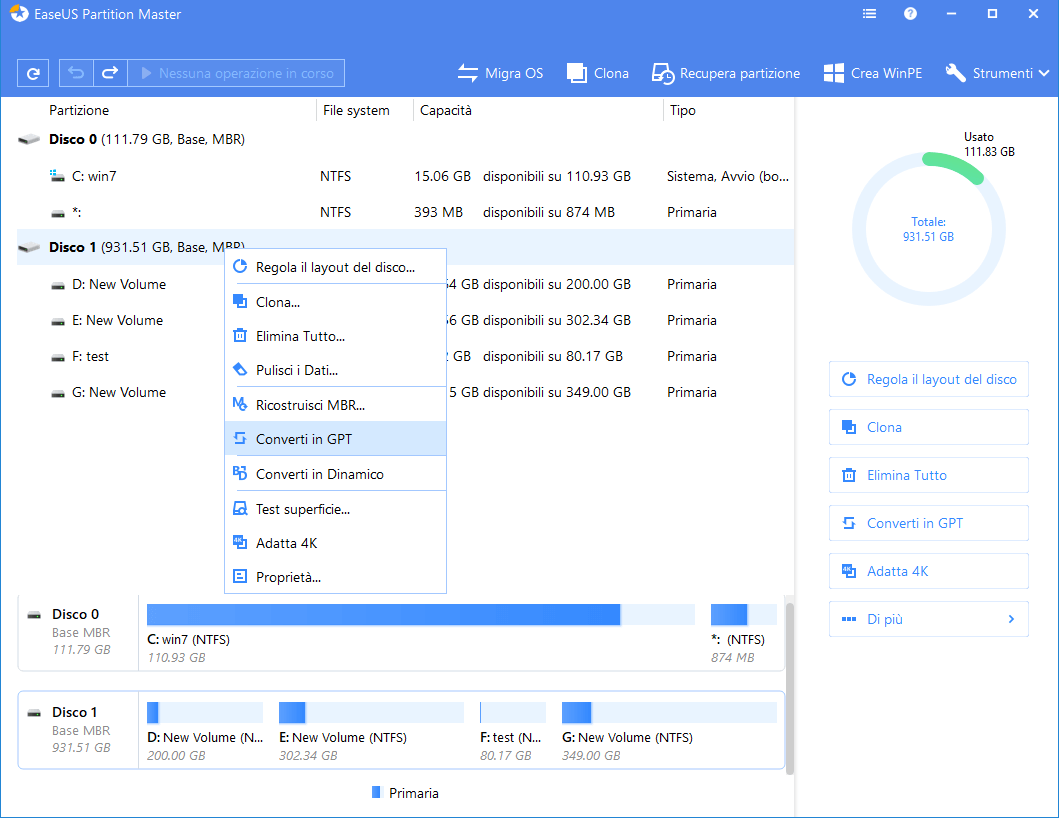The width and height of the screenshot is (1059, 818).
Task: Choose Converti in Dinamico from context menu
Action: [x=335, y=474]
